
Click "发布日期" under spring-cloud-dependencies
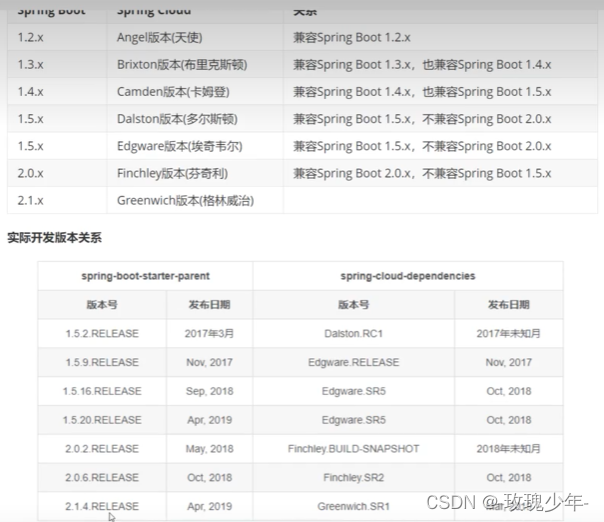coord(508,305)
